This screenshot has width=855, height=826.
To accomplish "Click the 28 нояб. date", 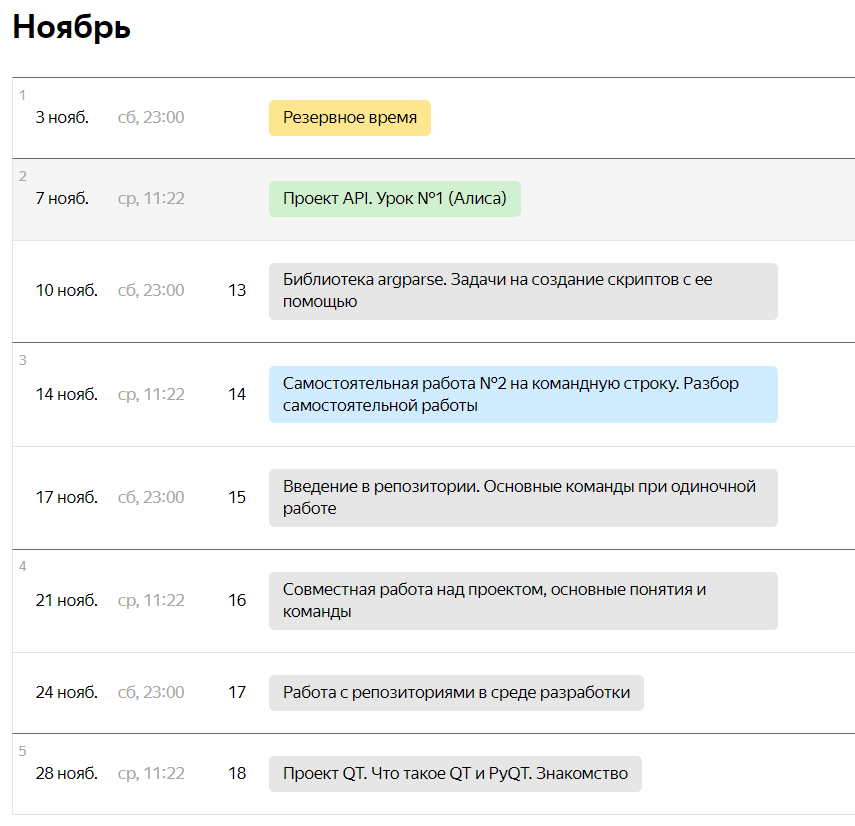I will (x=67, y=773).
